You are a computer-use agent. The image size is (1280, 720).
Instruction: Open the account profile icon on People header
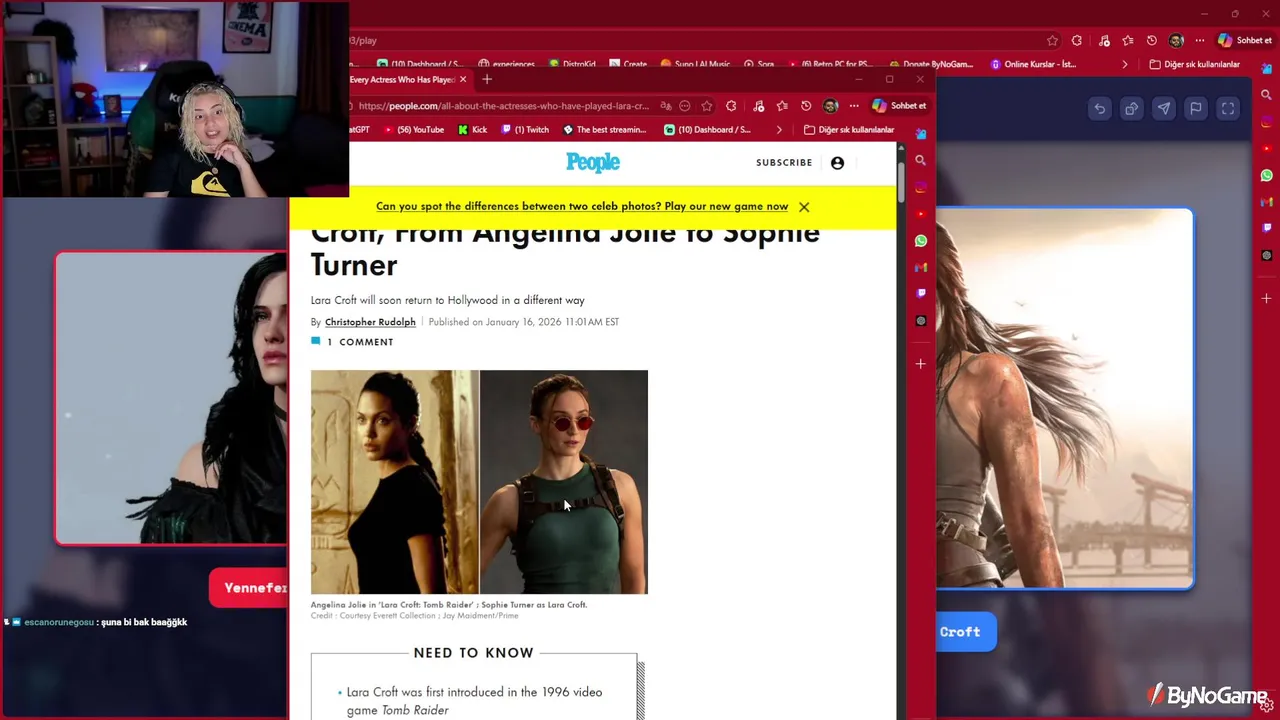837,163
